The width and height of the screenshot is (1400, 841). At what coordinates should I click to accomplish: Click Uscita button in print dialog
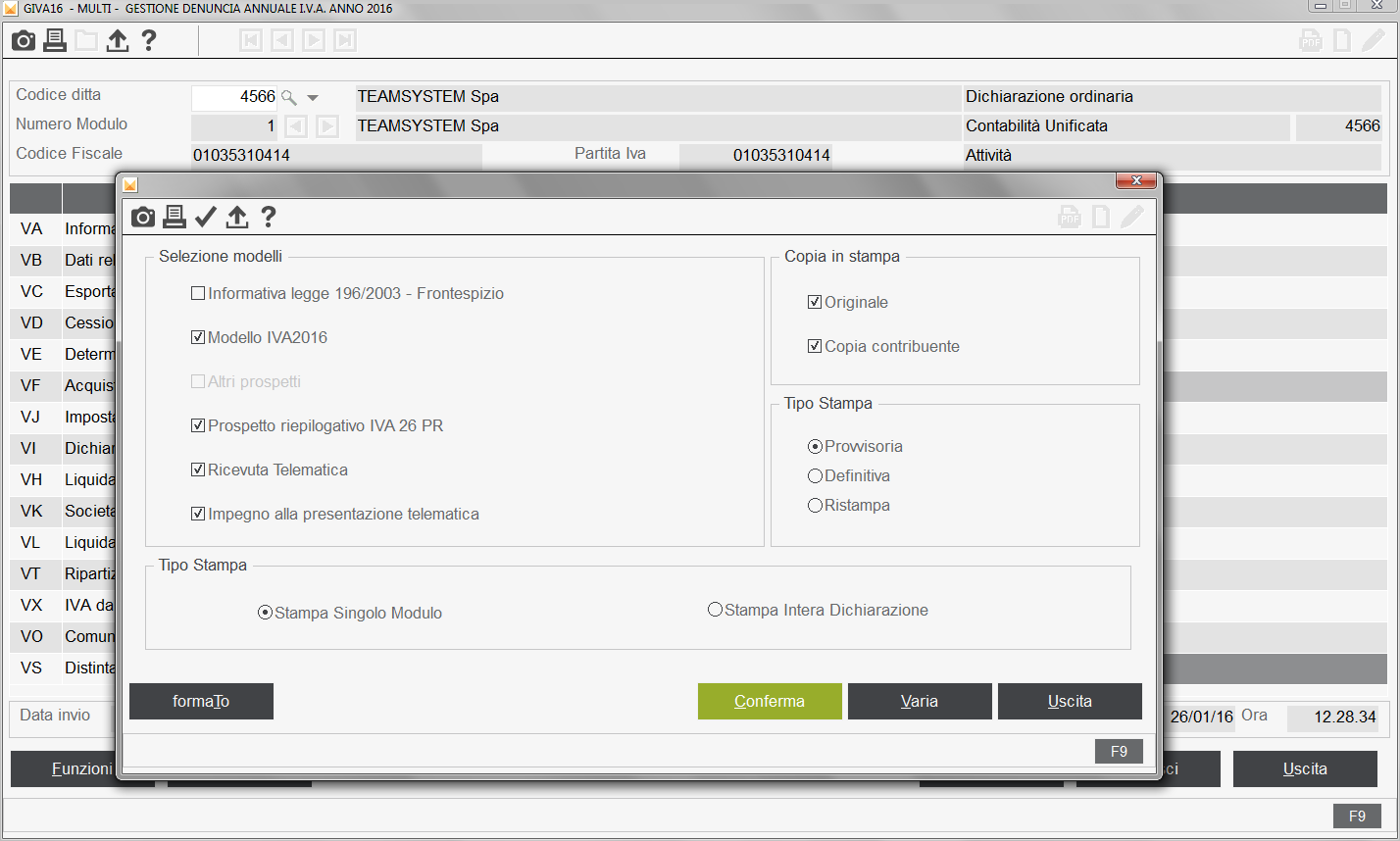coord(1070,701)
